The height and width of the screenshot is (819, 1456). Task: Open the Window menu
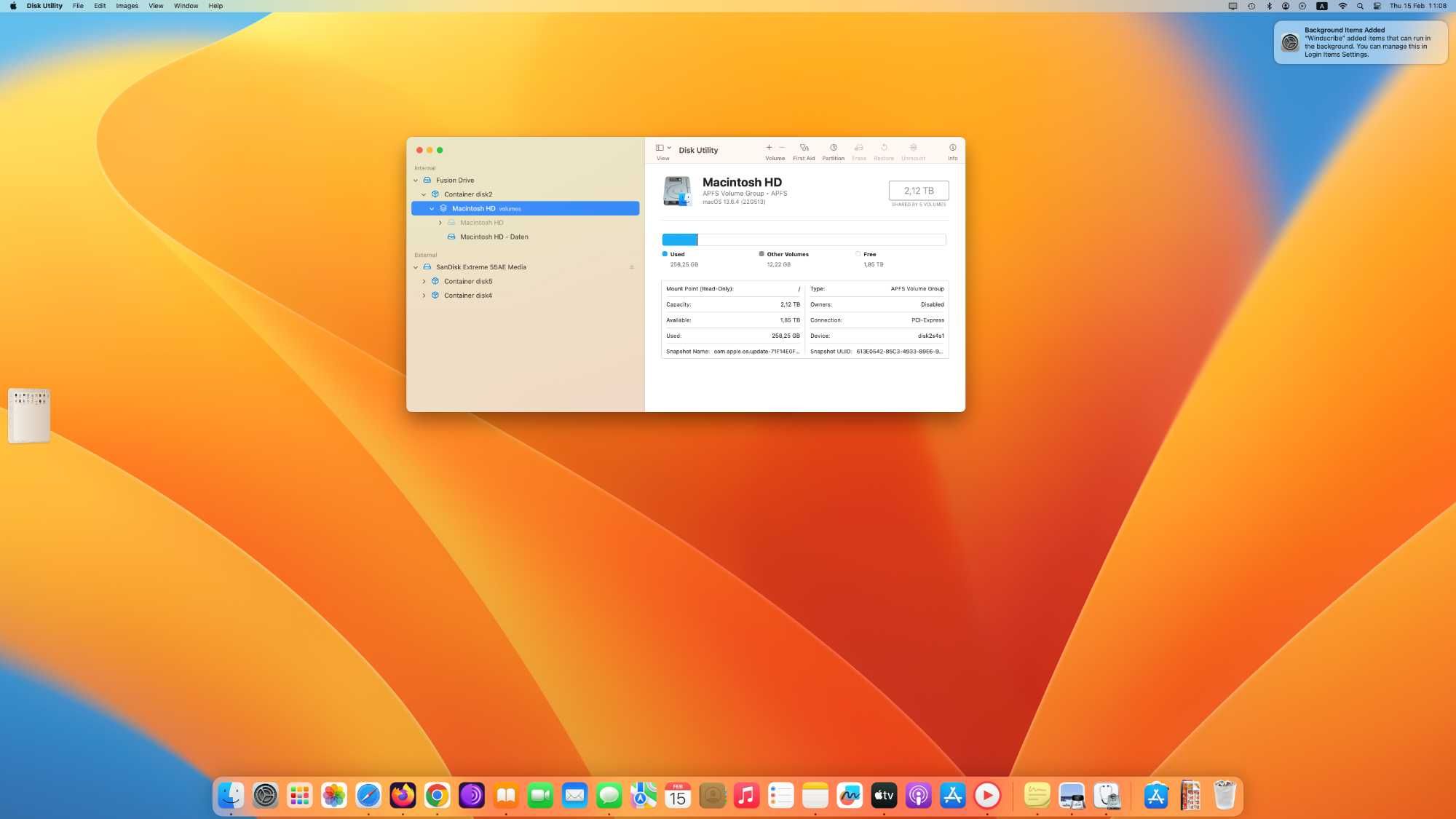pos(186,6)
